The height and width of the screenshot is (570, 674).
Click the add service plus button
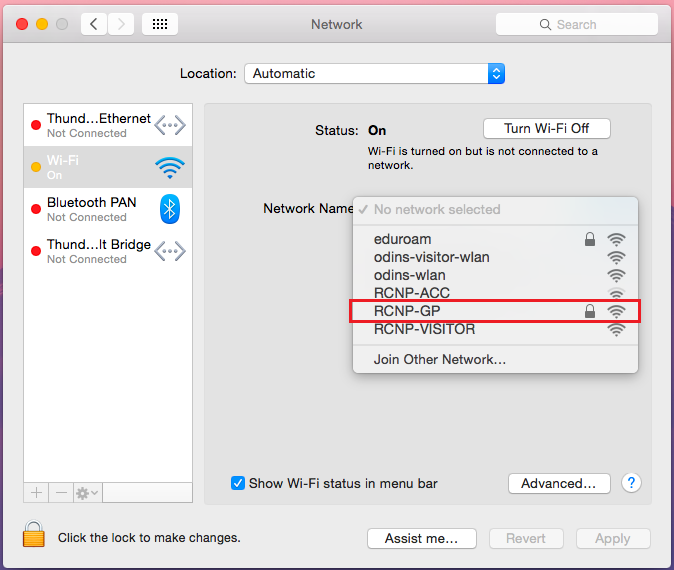click(37, 493)
